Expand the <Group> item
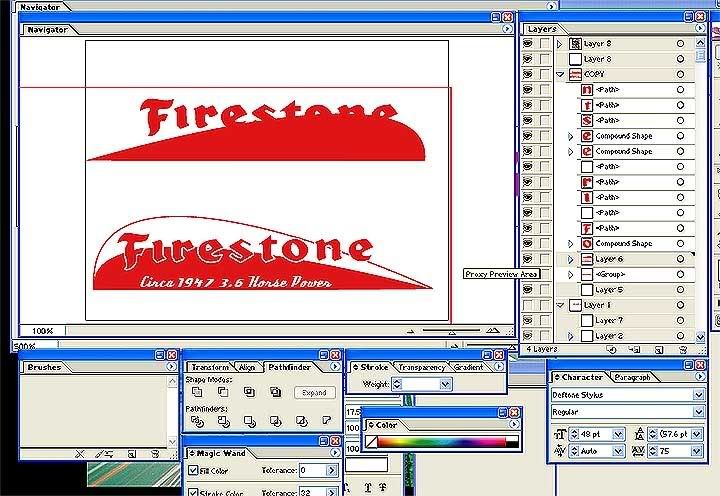 [x=571, y=275]
